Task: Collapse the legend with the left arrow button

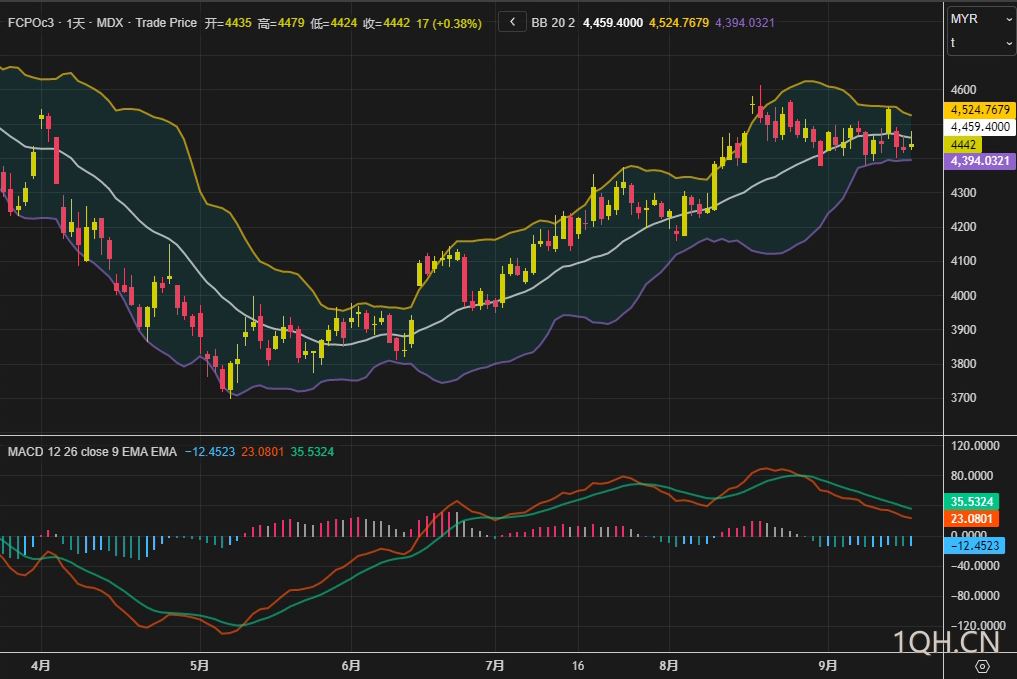Action: click(512, 22)
